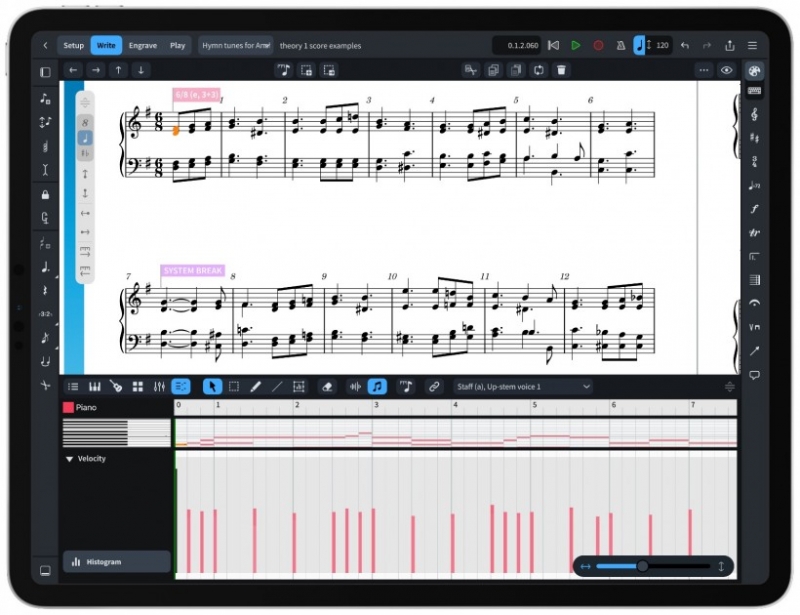This screenshot has height=615, width=800.
Task: Open the Key Signatures panel
Action: coord(754,138)
